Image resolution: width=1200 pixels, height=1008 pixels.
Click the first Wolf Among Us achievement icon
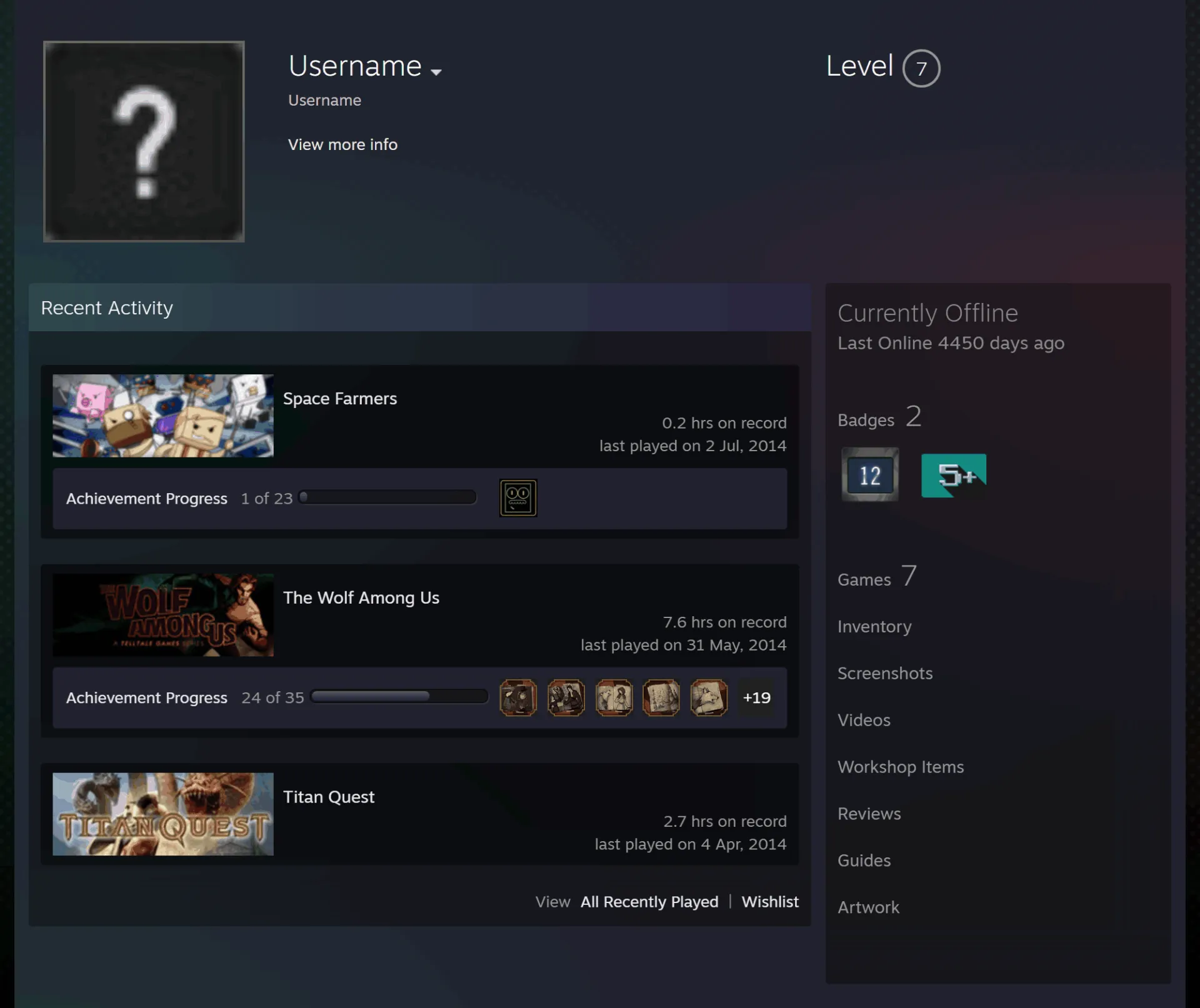coord(518,697)
